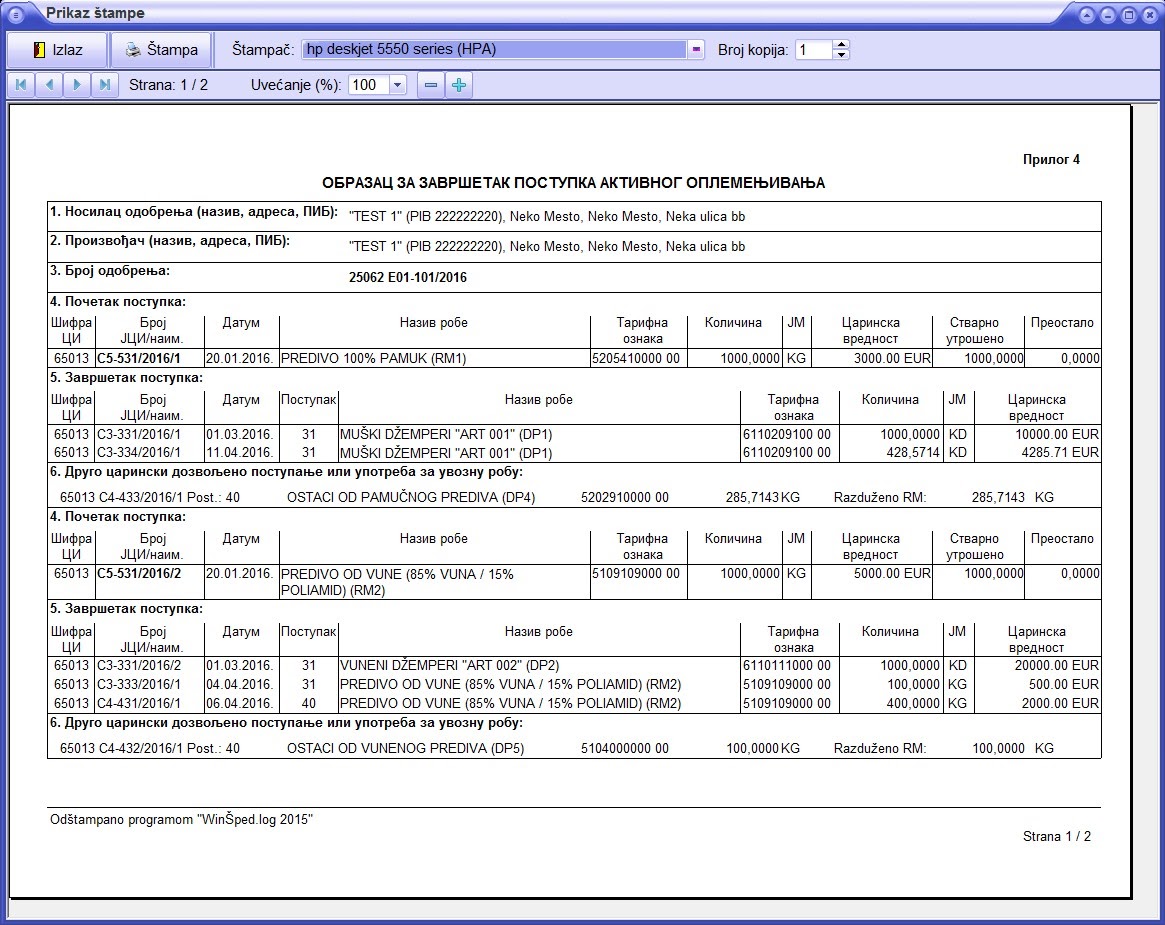This screenshot has width=1165, height=925.
Task: Decrease the Broj kopija copies count
Action: [x=841, y=55]
